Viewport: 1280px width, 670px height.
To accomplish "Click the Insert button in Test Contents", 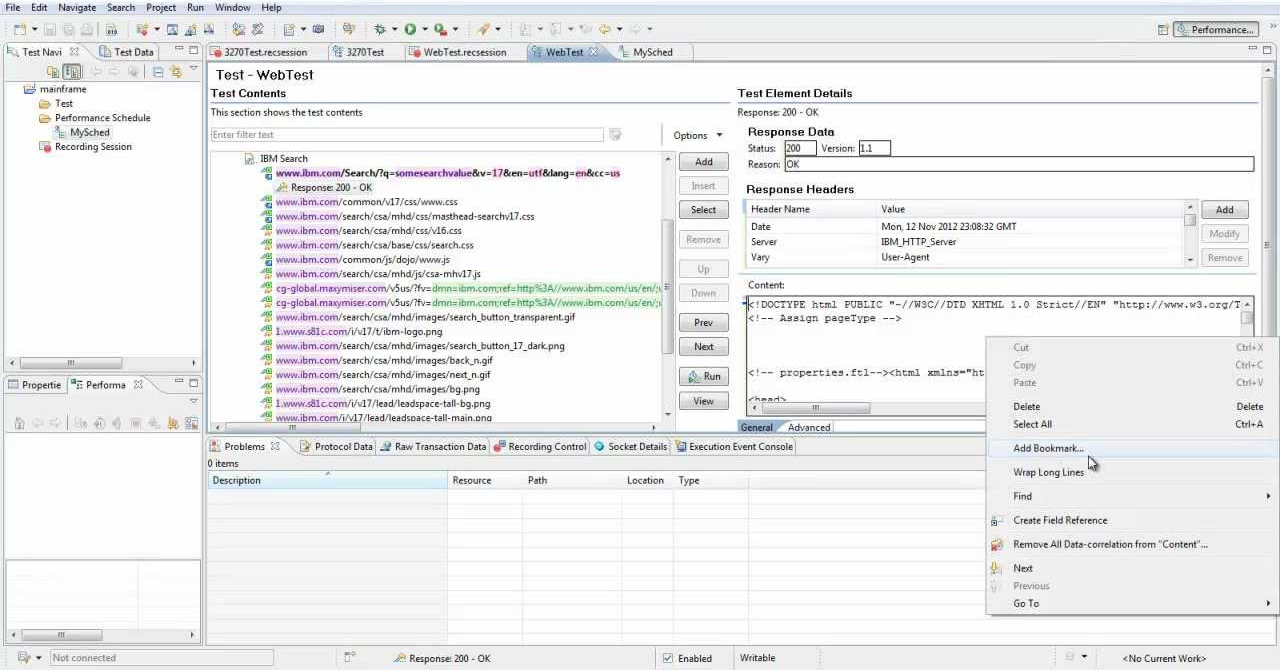I will (703, 186).
